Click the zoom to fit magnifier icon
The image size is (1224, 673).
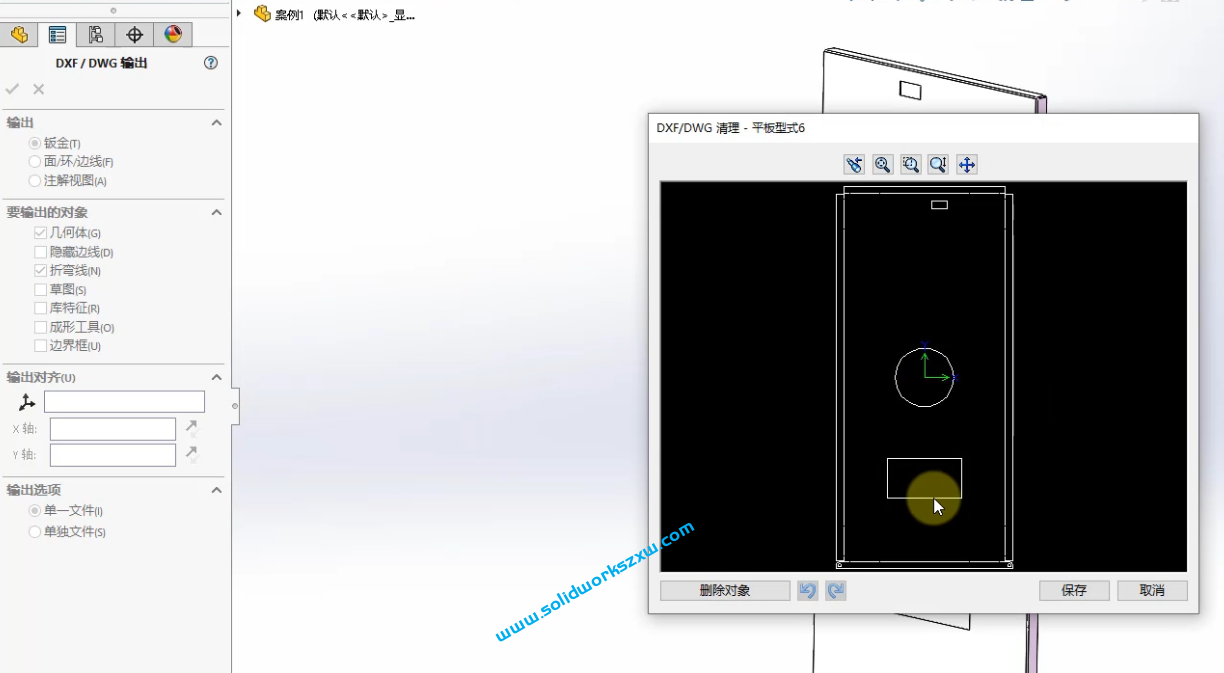(x=882, y=164)
